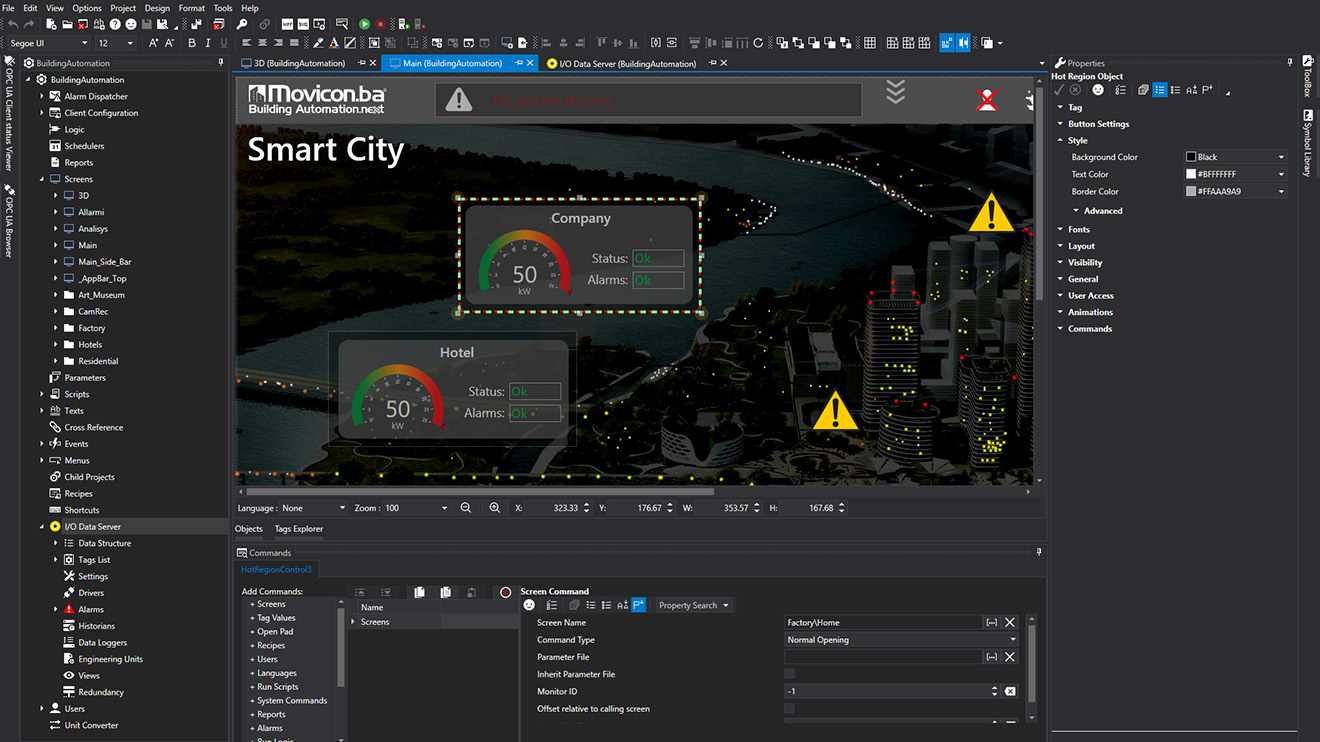Enable the Inherit Parameter File checkbox
This screenshot has width=1320, height=742.
pos(790,674)
